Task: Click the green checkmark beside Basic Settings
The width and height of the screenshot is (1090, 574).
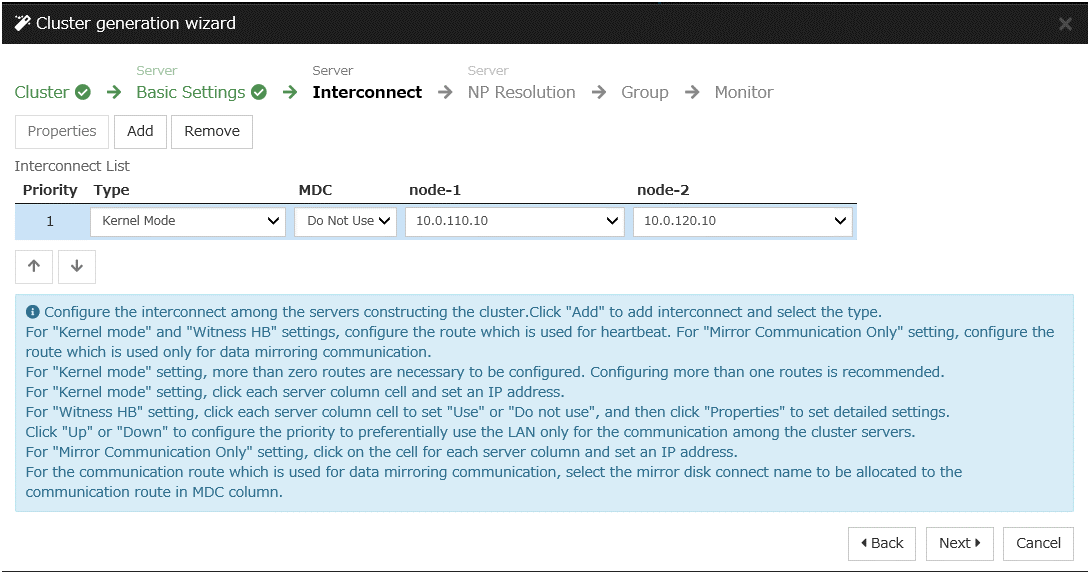Action: [x=259, y=93]
